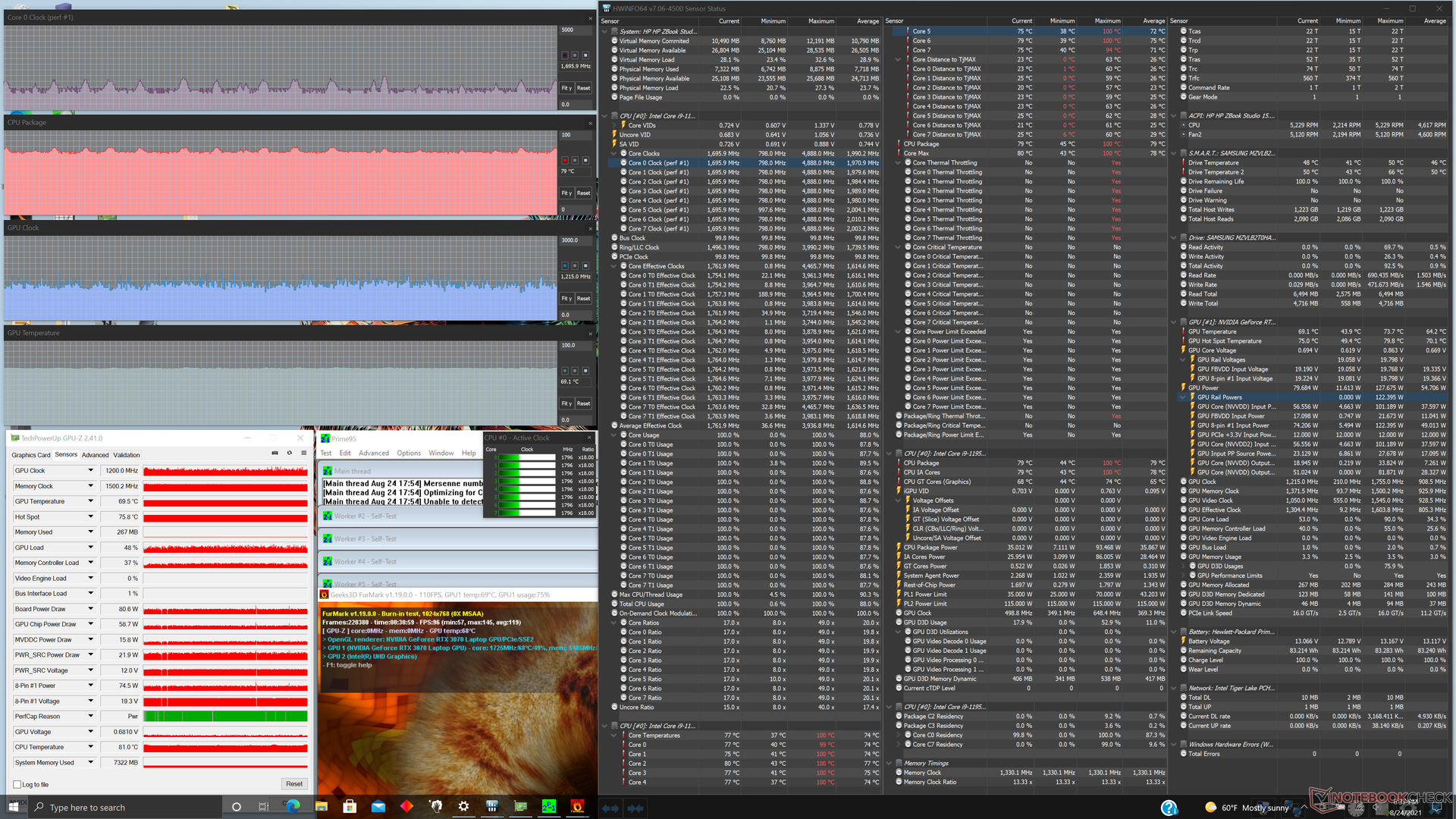
Task: Click purple color swatch on Core 0 Clock graph
Action: (564, 55)
